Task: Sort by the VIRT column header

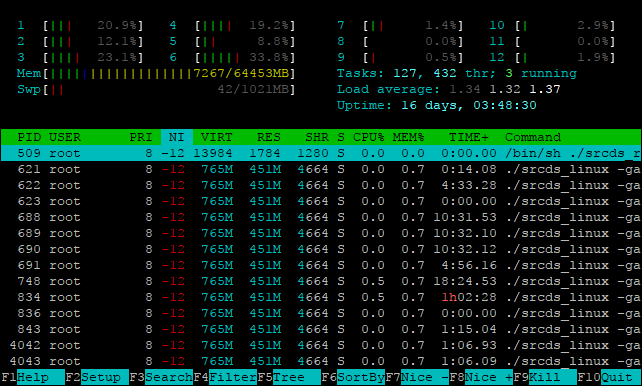Action: pyautogui.click(x=217, y=137)
